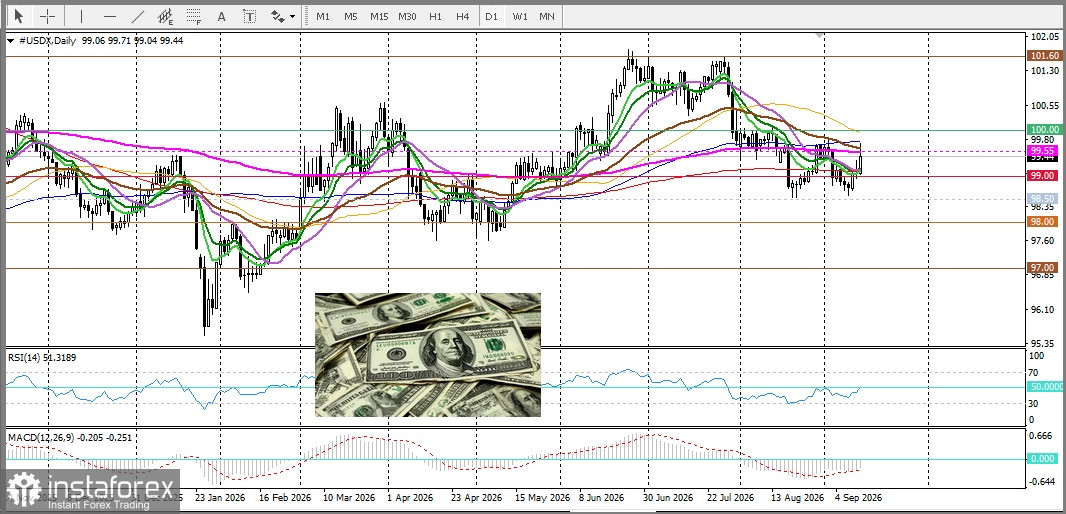This screenshot has width=1066, height=514.
Task: Click the 0.666 MACD scale value
Action: [x=1041, y=436]
